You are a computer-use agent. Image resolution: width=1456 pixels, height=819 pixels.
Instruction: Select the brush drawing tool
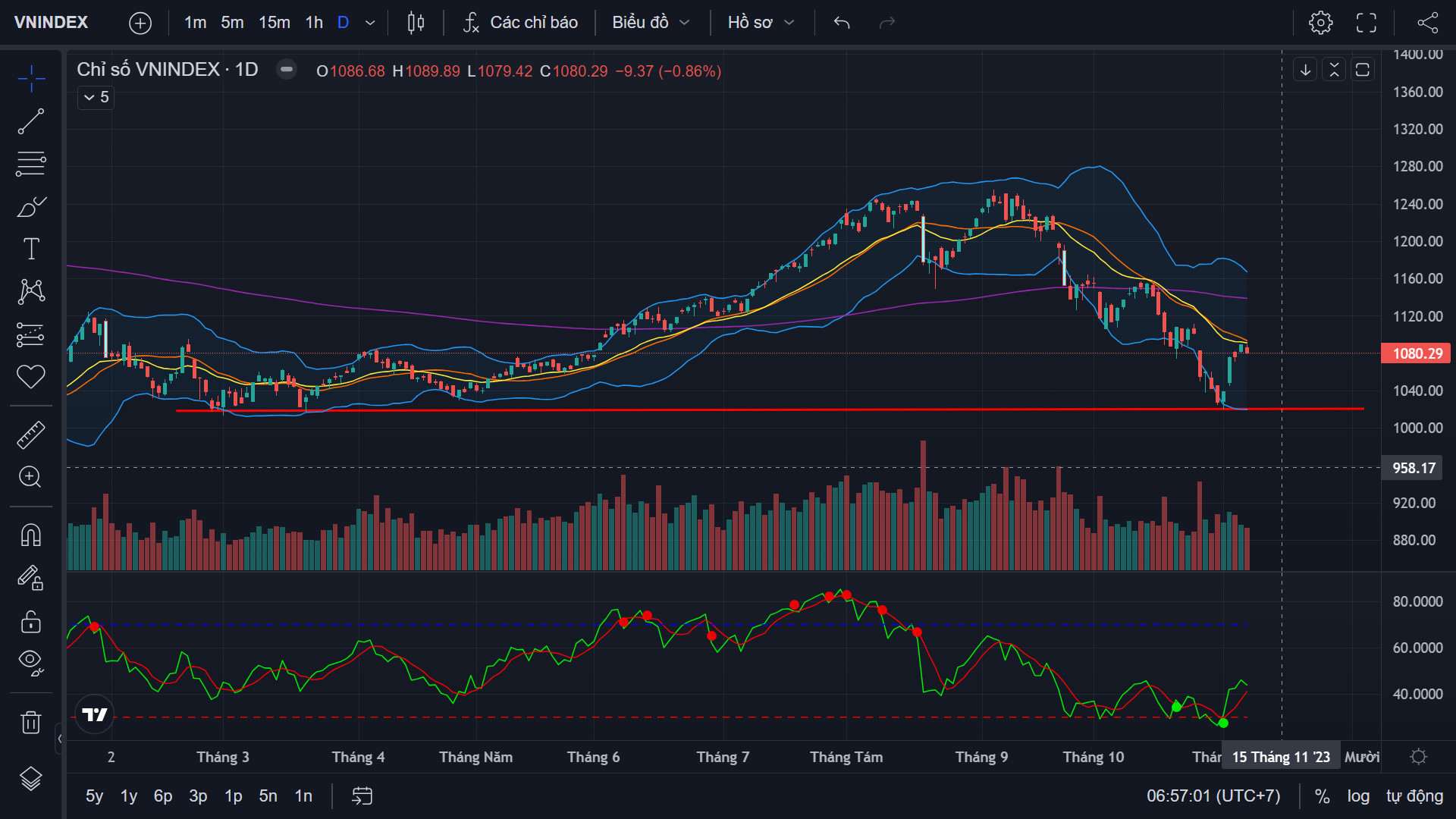(31, 206)
